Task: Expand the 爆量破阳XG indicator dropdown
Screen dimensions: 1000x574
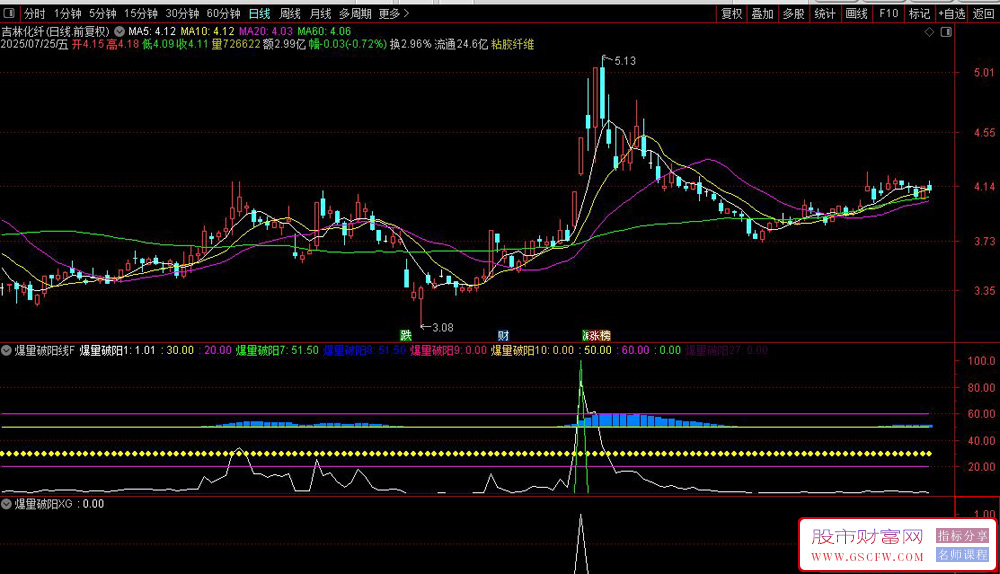Action: click(6, 504)
